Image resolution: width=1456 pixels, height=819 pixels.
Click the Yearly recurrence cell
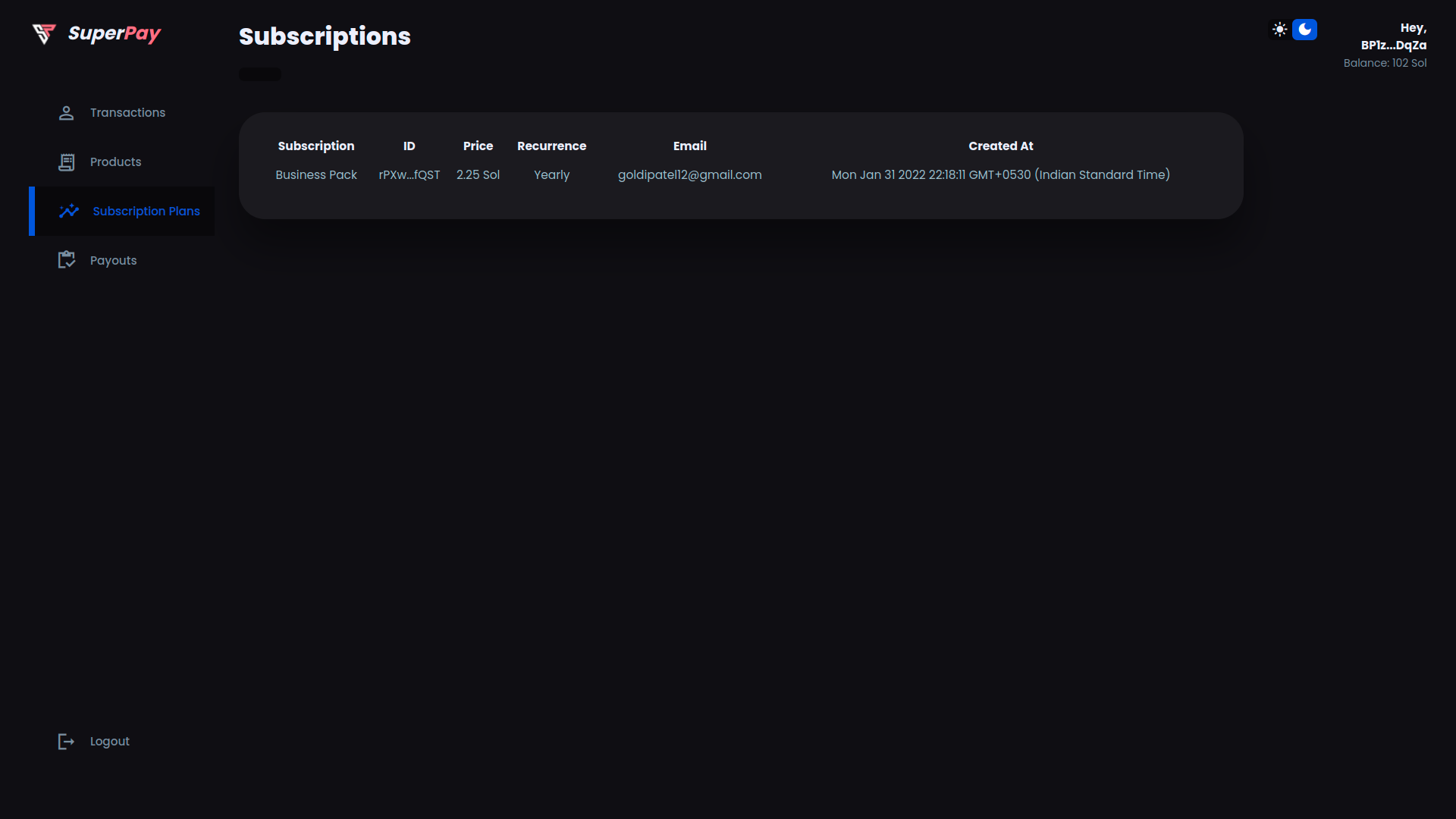click(552, 175)
